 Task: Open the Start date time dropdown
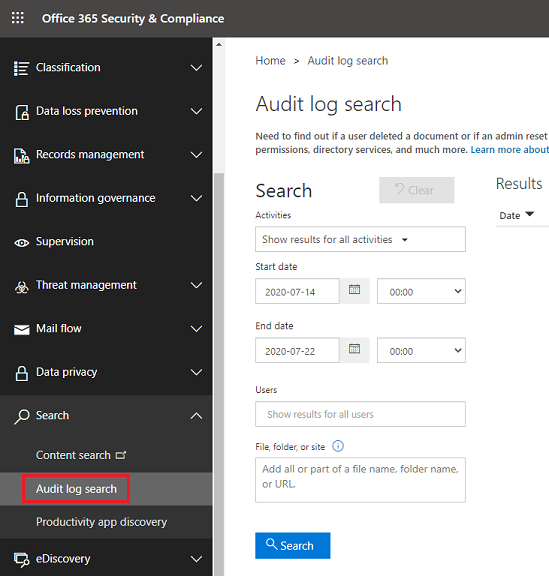(x=421, y=291)
